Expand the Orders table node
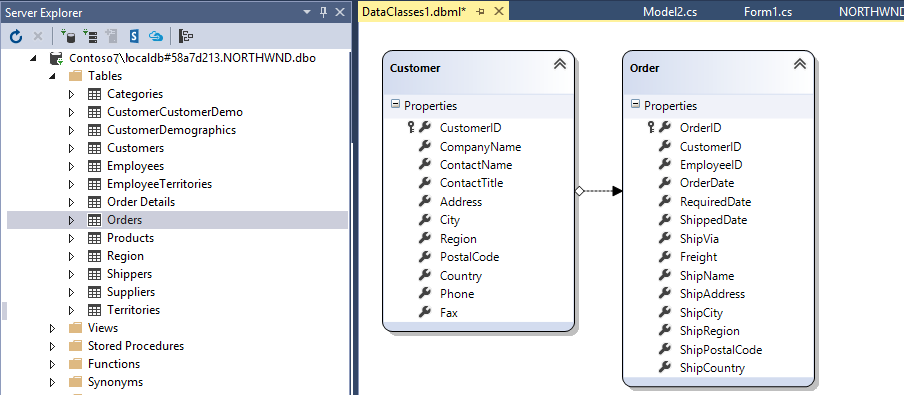This screenshot has width=904, height=395. pyautogui.click(x=71, y=220)
